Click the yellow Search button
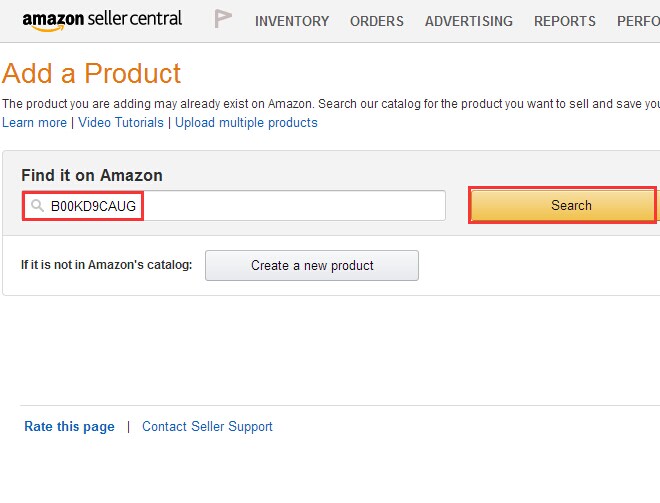Viewport: 660px width, 503px height. [x=563, y=205]
